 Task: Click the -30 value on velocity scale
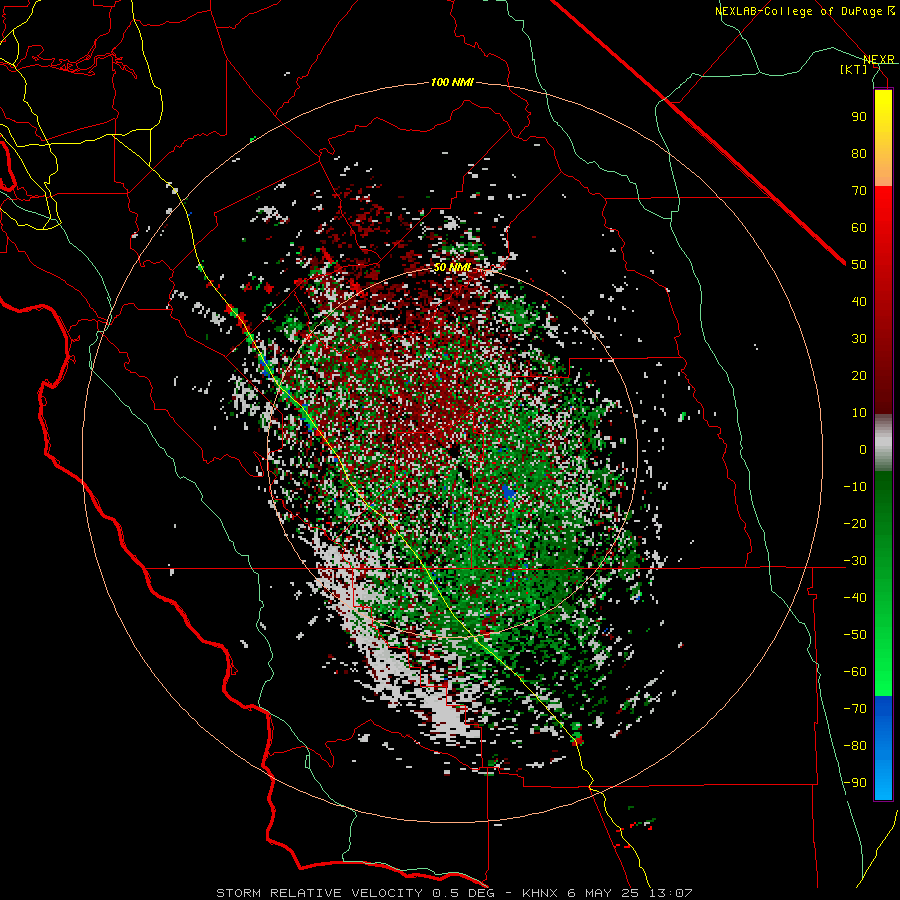[x=855, y=561]
